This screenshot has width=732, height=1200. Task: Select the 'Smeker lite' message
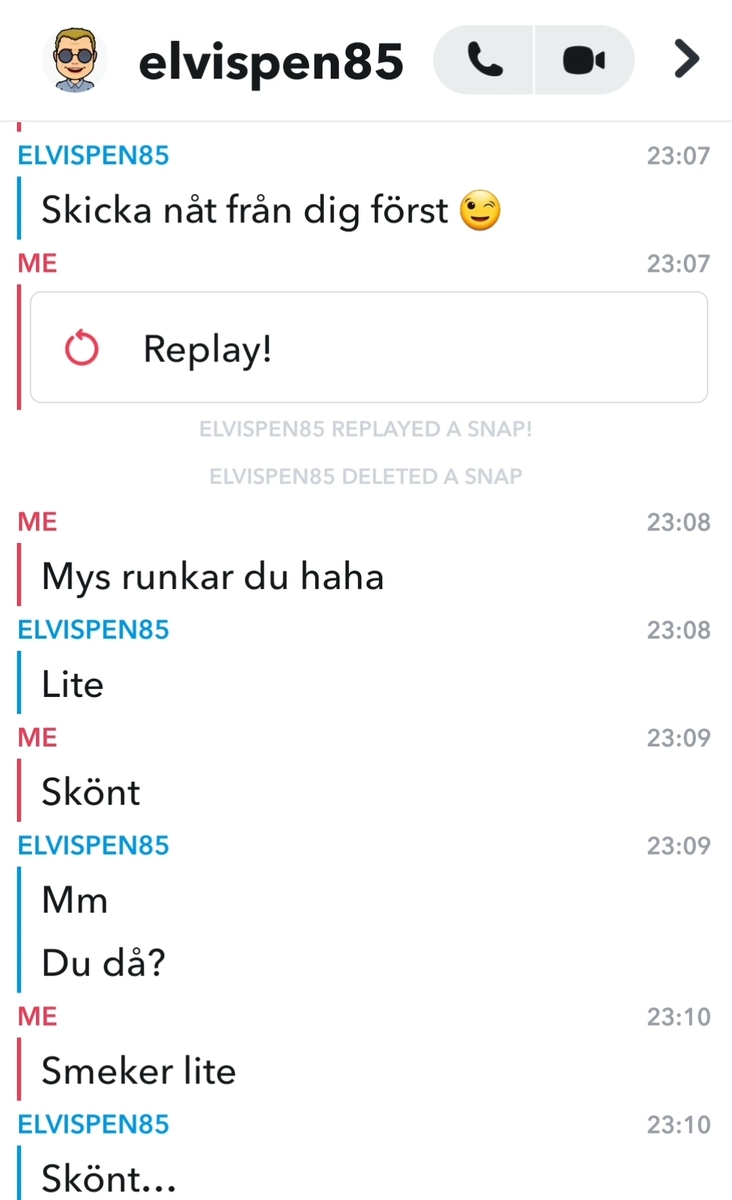pyautogui.click(x=138, y=1071)
